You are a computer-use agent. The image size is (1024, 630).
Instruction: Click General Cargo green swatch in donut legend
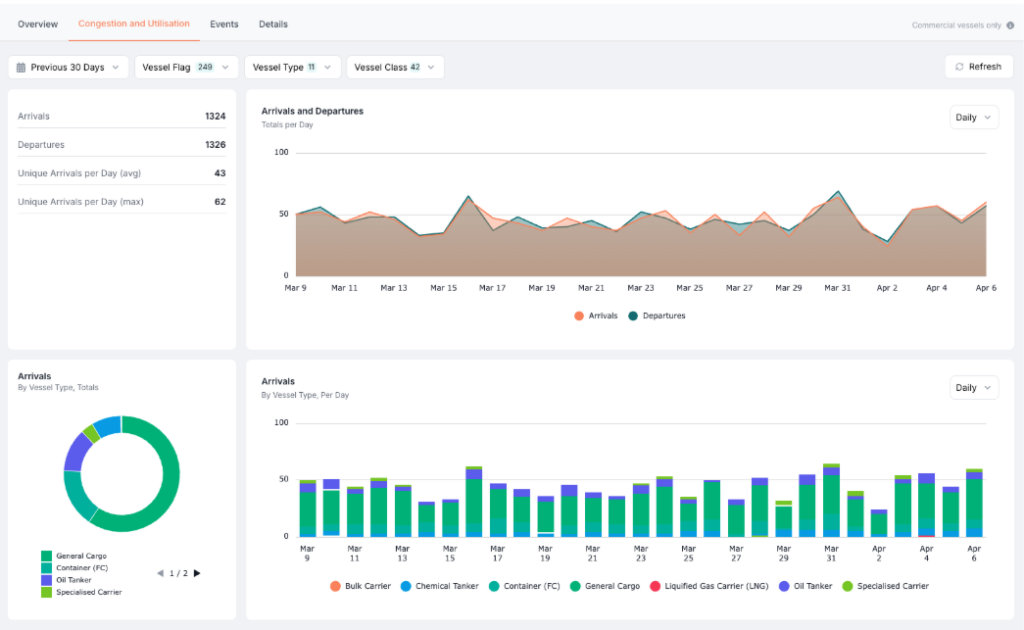pyautogui.click(x=46, y=556)
